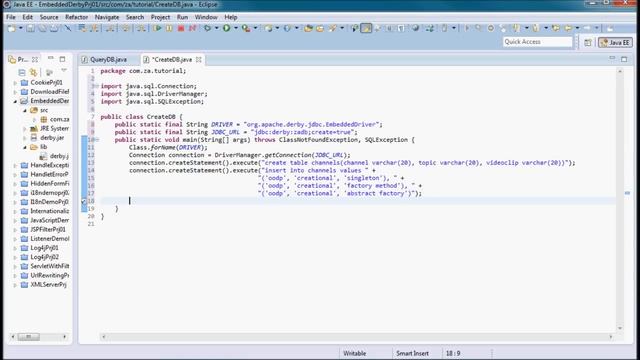Open the Navigate menu
This screenshot has width=640, height=360.
pos(107,17)
